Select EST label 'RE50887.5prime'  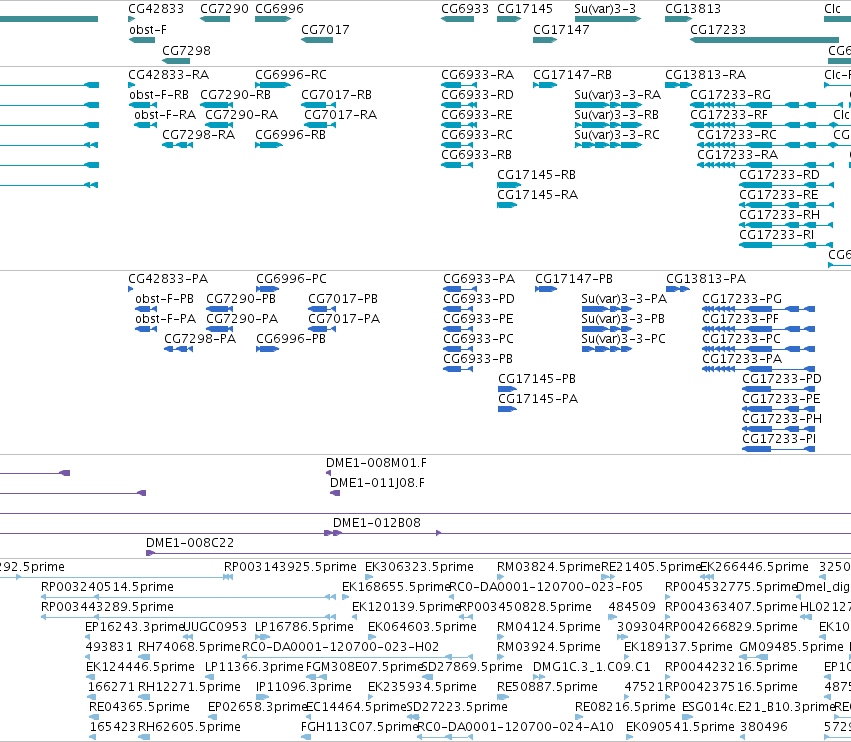coord(547,687)
